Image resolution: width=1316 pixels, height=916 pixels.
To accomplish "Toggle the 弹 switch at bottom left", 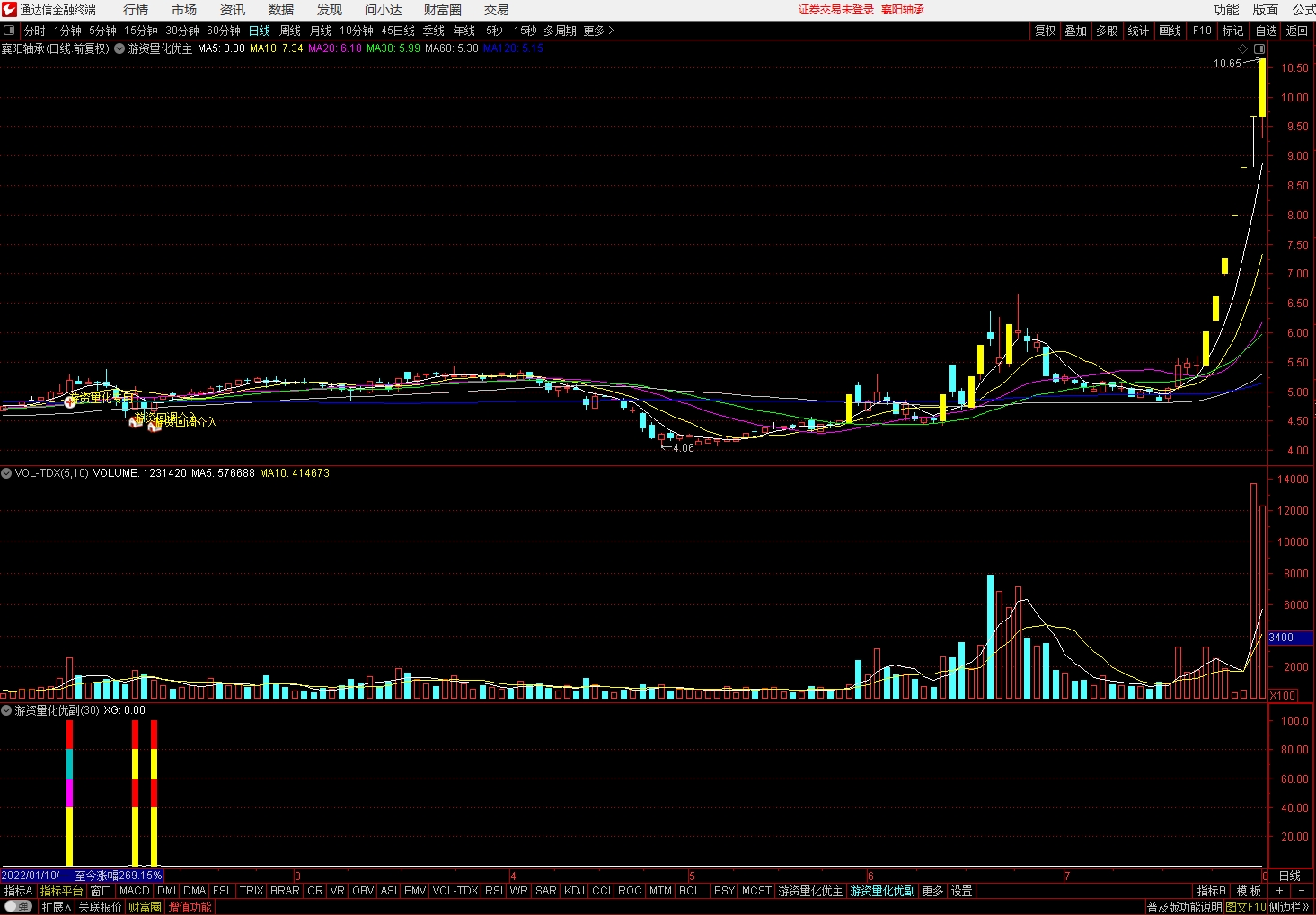I will 18,907.
